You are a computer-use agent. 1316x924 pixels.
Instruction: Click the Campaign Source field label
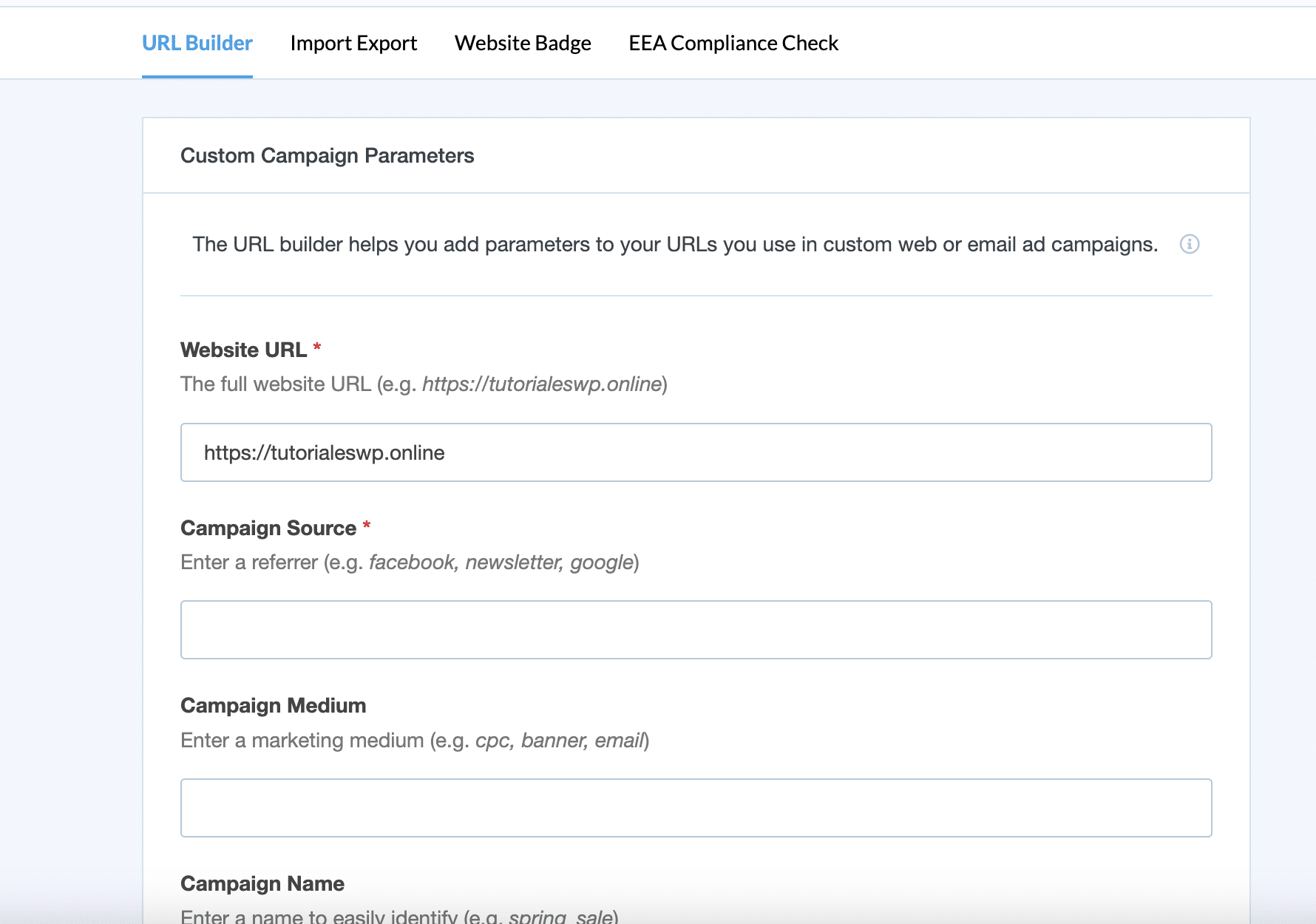click(x=268, y=529)
